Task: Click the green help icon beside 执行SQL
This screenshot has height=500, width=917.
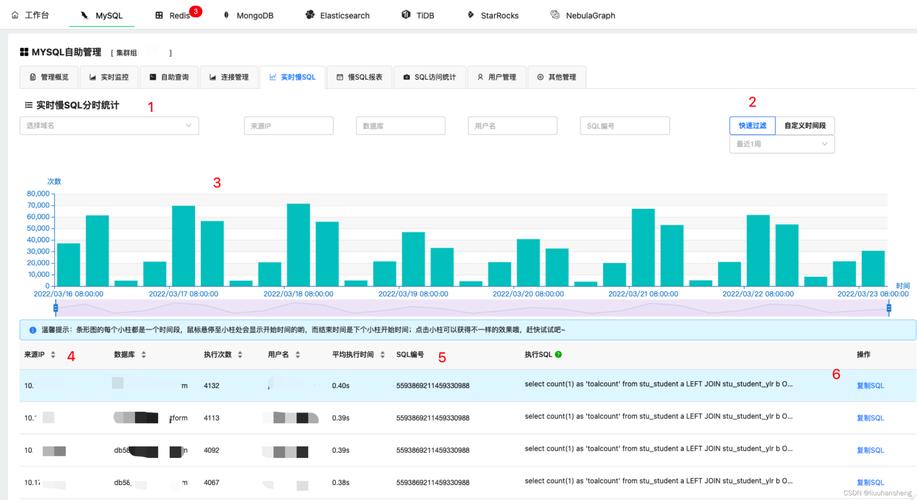Action: pos(559,354)
